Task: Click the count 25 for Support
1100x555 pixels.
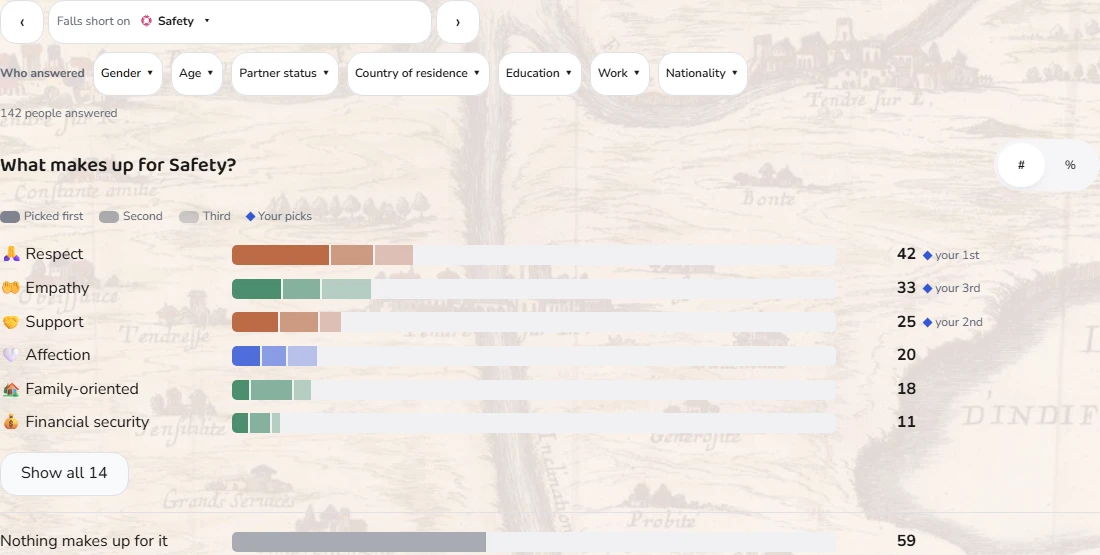Action: point(906,322)
